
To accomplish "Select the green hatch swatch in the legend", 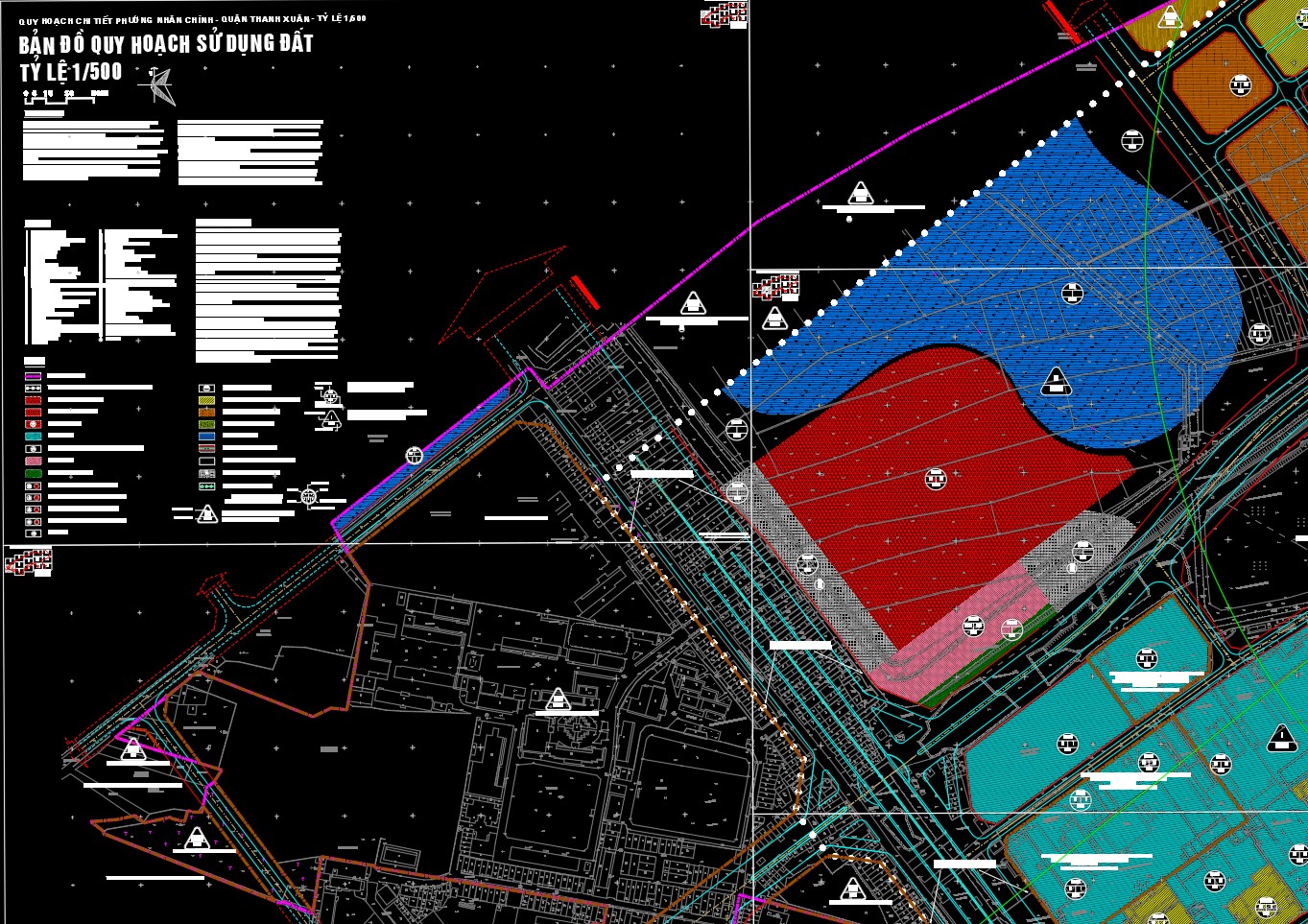I will point(34,473).
